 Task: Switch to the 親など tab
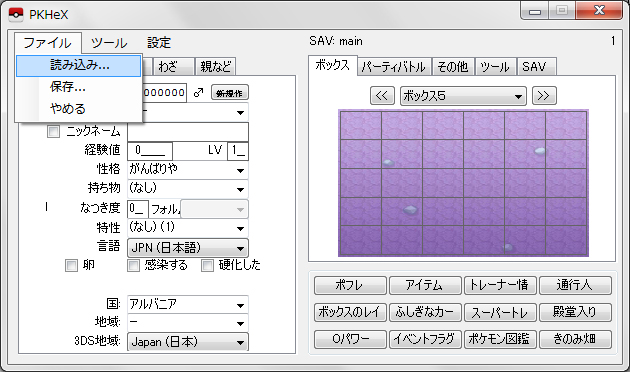coord(215,67)
